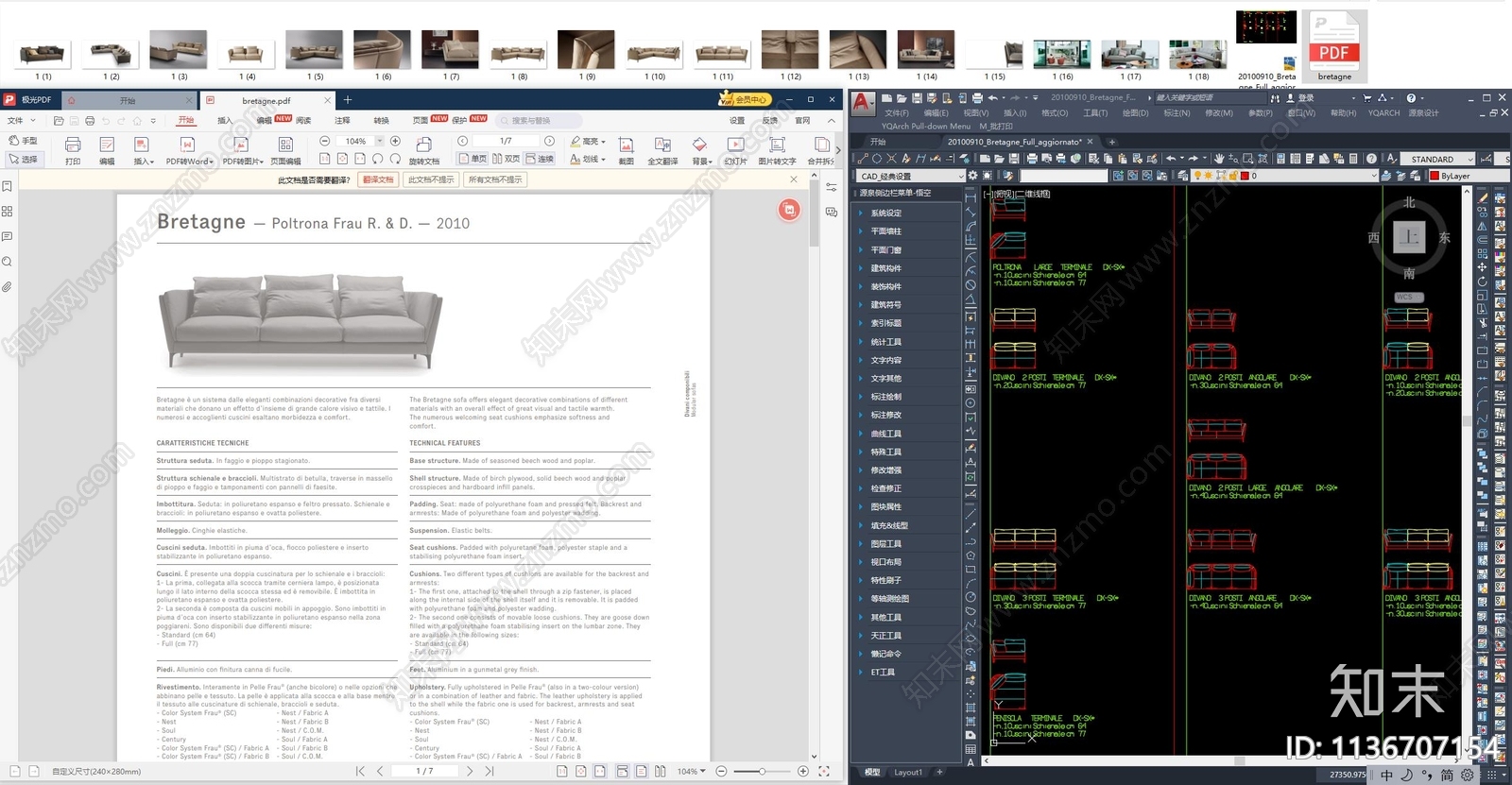The image size is (1512, 785).
Task: Switch to the bretagne.pdf document tab
Action: (x=266, y=100)
